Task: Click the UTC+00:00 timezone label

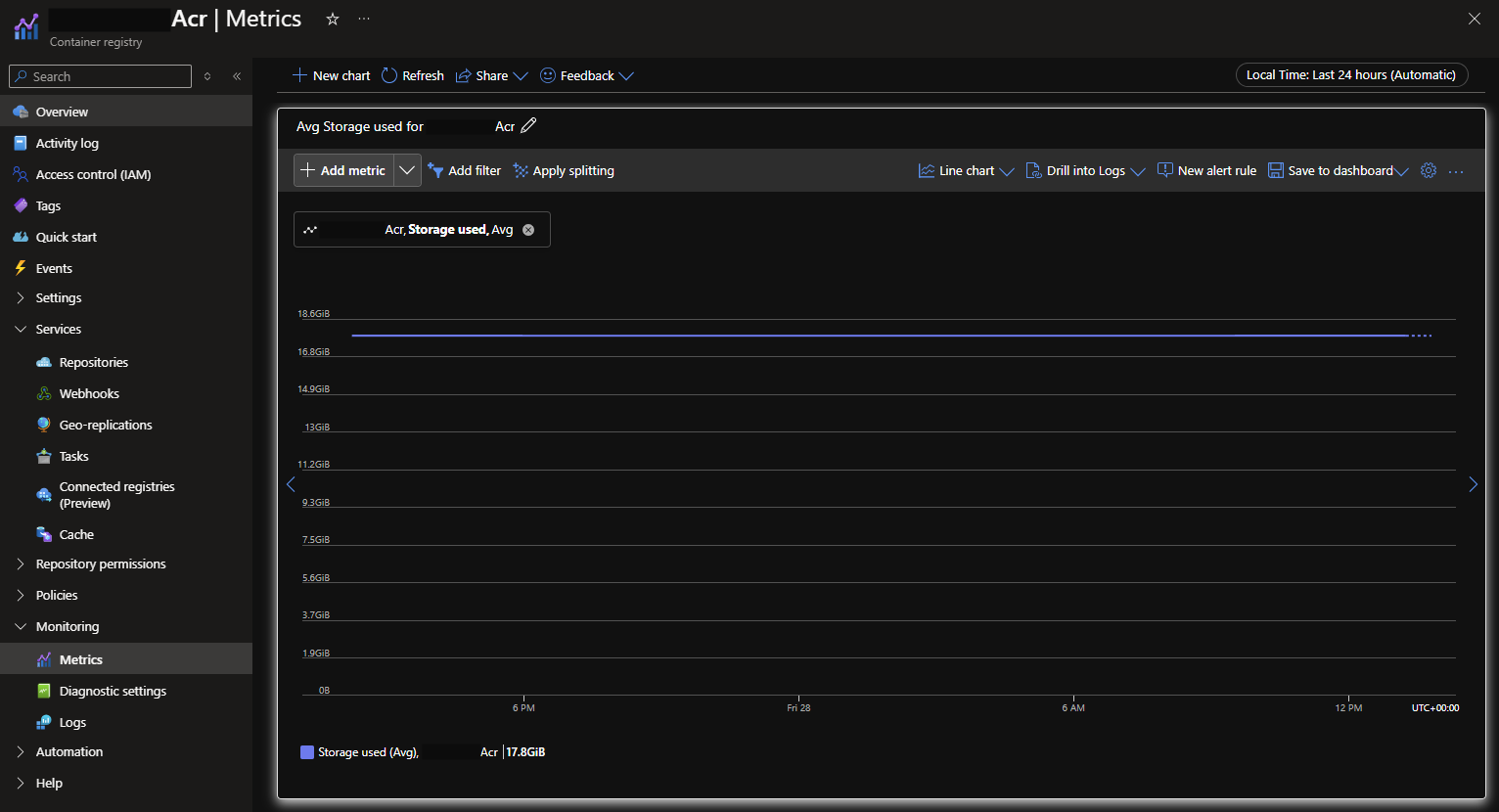Action: coord(1434,707)
